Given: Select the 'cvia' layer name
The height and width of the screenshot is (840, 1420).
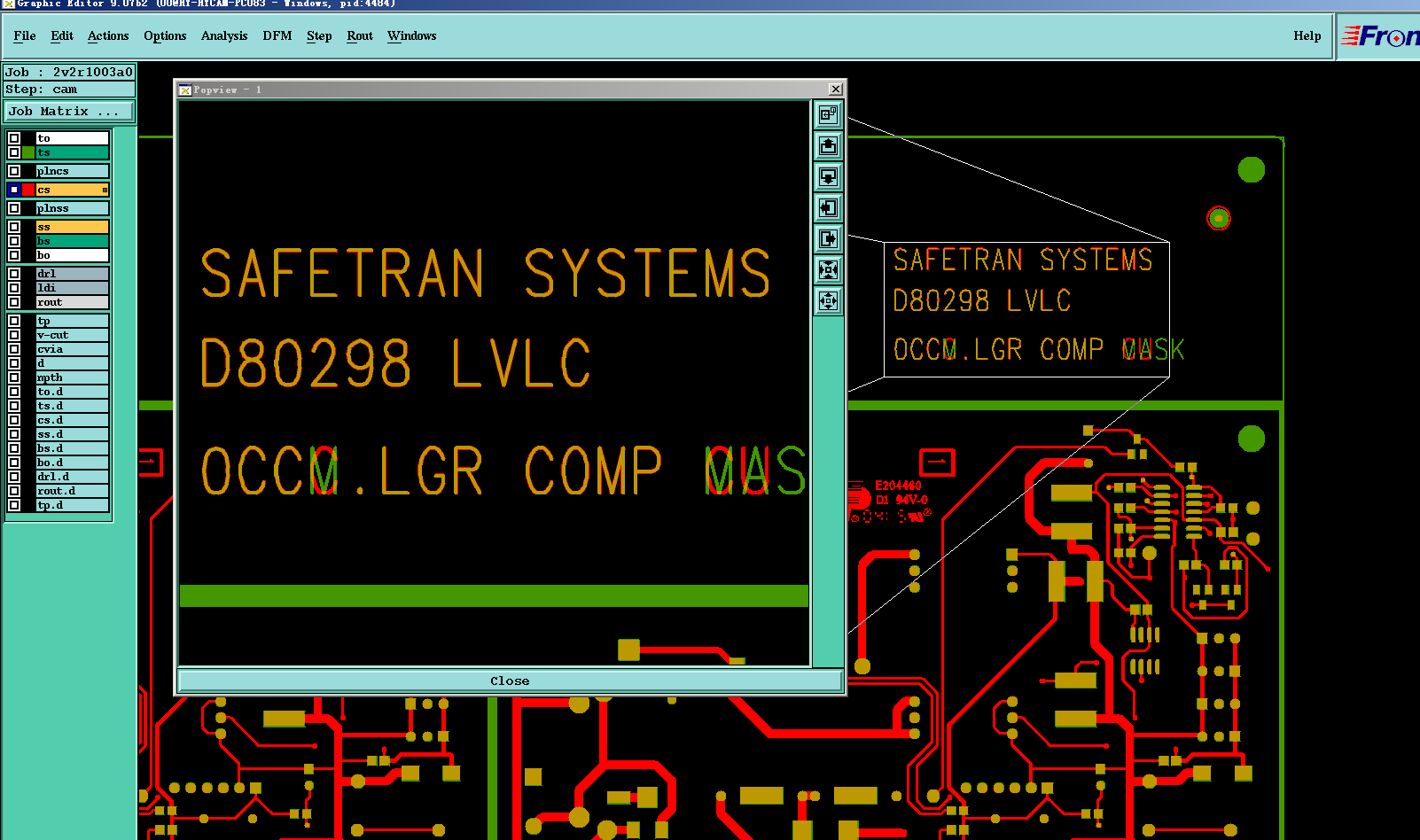Looking at the screenshot, I should click(72, 349).
